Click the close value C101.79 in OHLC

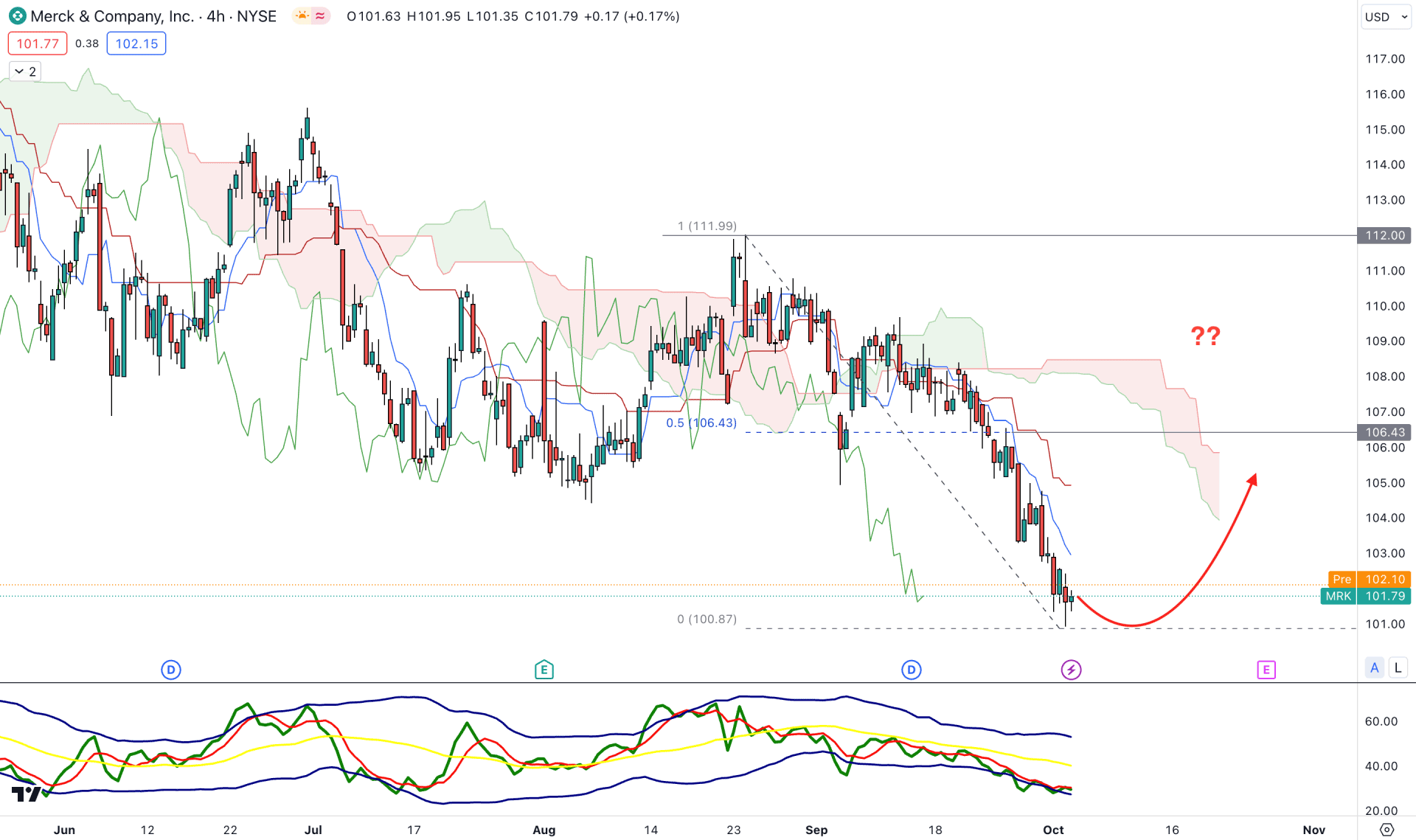tap(551, 16)
